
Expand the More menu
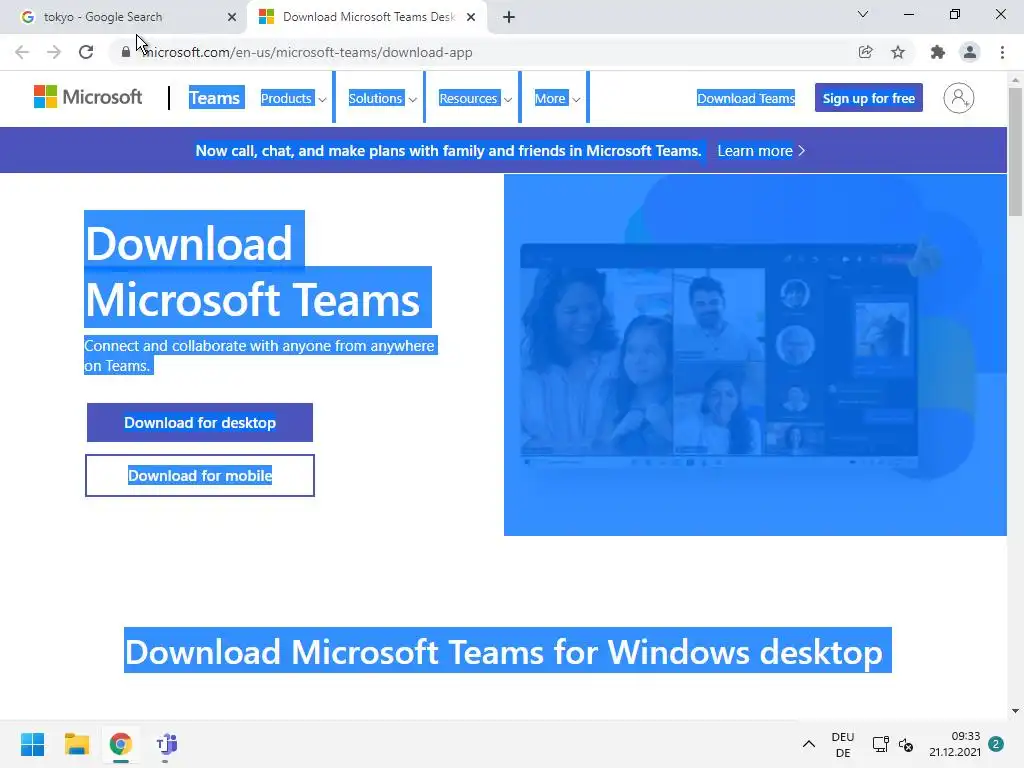[557, 99]
